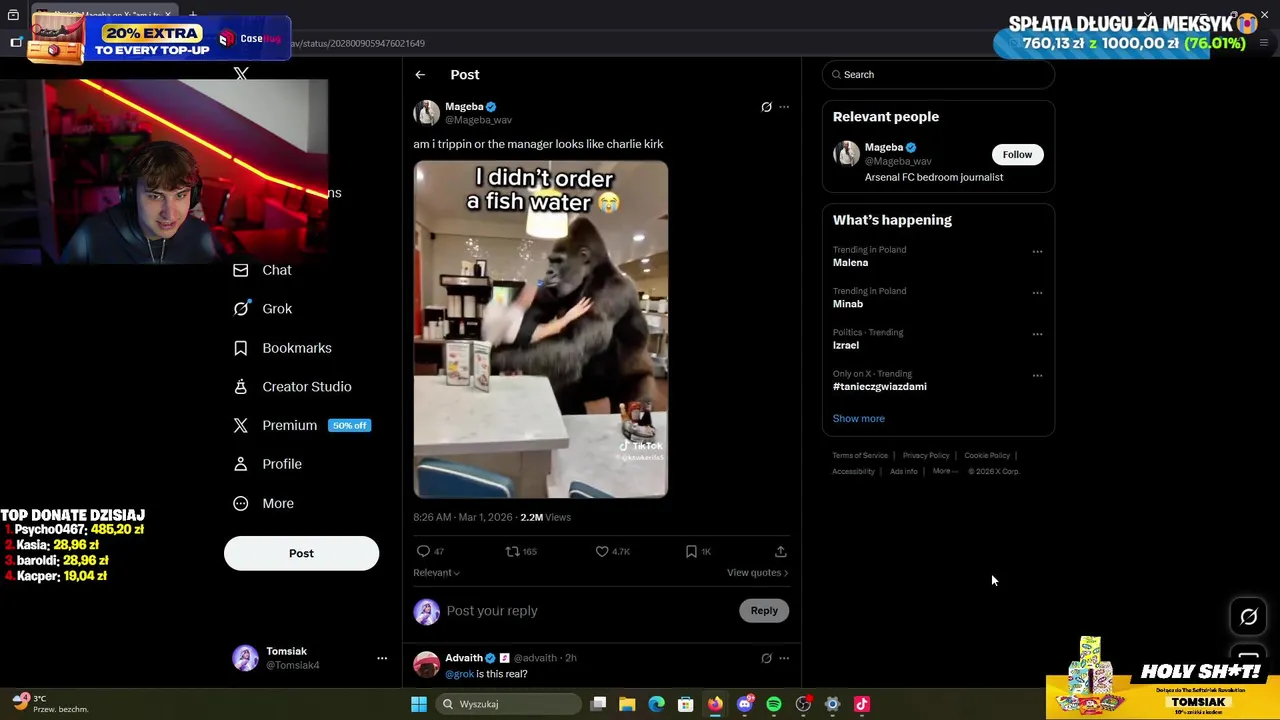Like the post with 4.7K likes

click(612, 551)
